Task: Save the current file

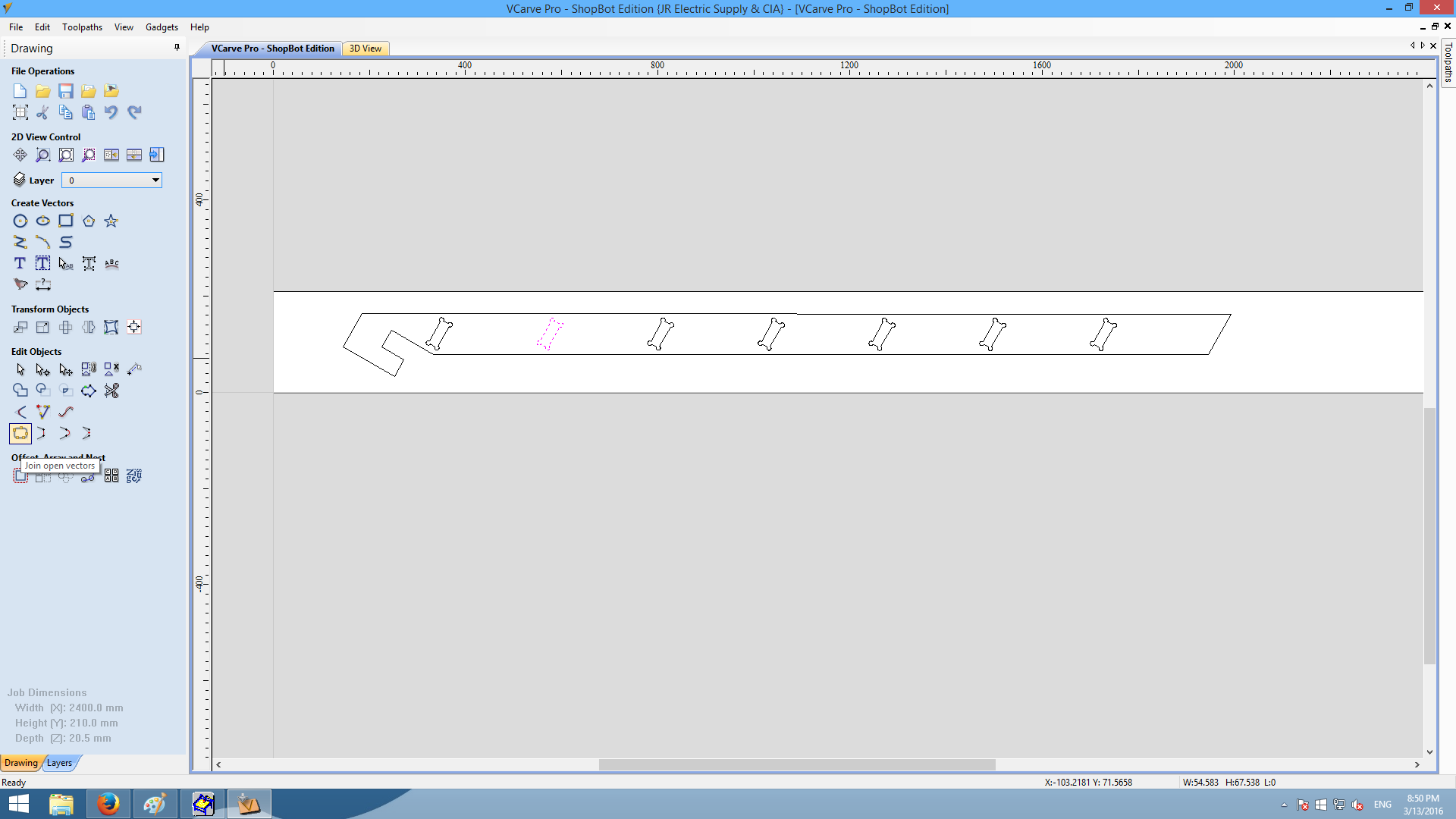Action: tap(66, 91)
